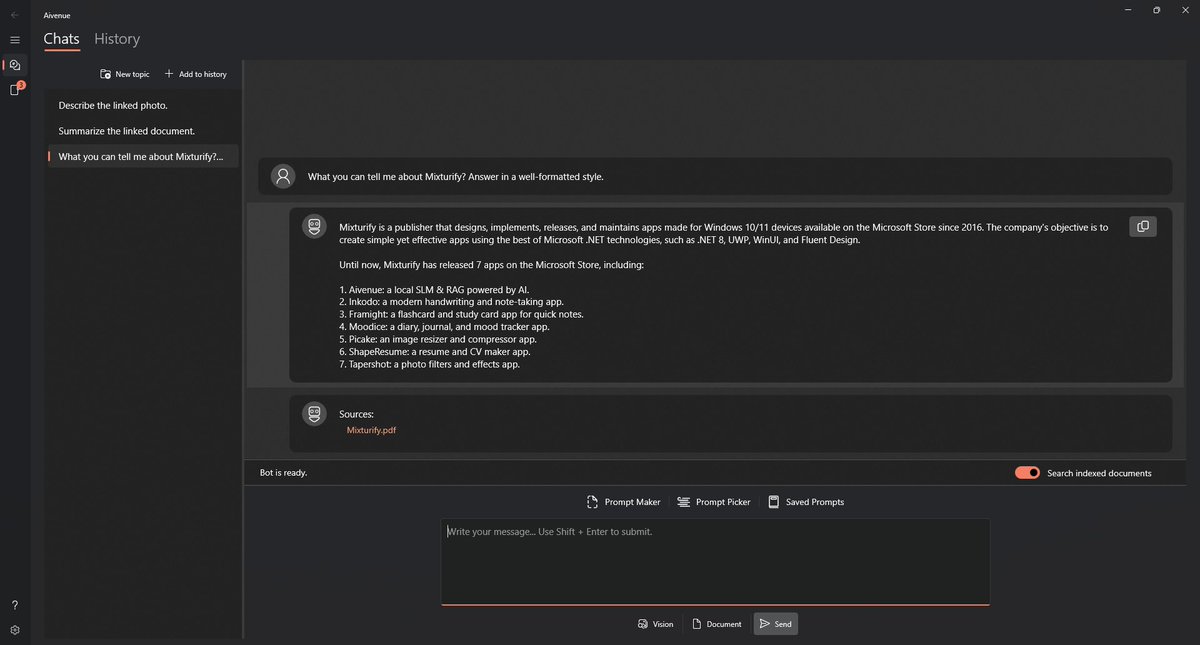This screenshot has width=1200, height=645.
Task: Click the 'Until now, Mixturify has released' sentence
Action: click(491, 265)
